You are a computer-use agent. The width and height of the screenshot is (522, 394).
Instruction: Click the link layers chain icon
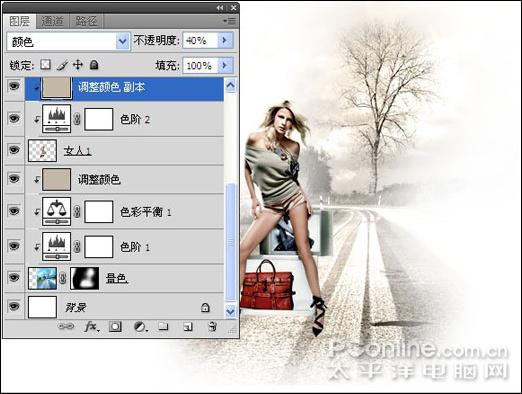(66, 326)
